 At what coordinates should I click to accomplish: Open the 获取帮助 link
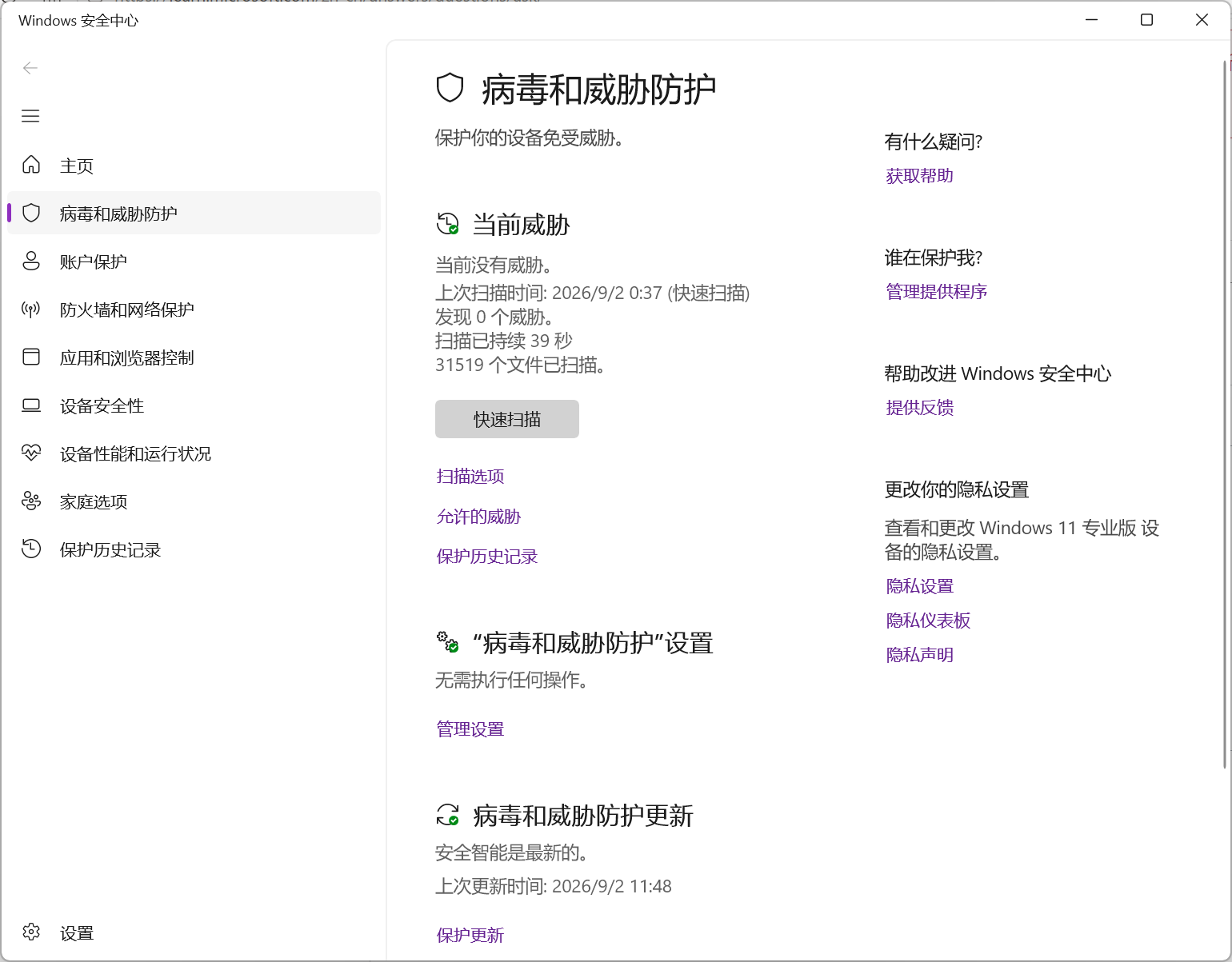[920, 176]
